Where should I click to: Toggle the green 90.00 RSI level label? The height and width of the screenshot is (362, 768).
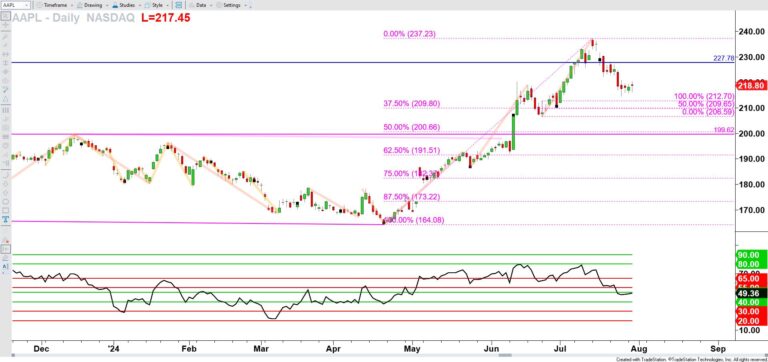[750, 255]
